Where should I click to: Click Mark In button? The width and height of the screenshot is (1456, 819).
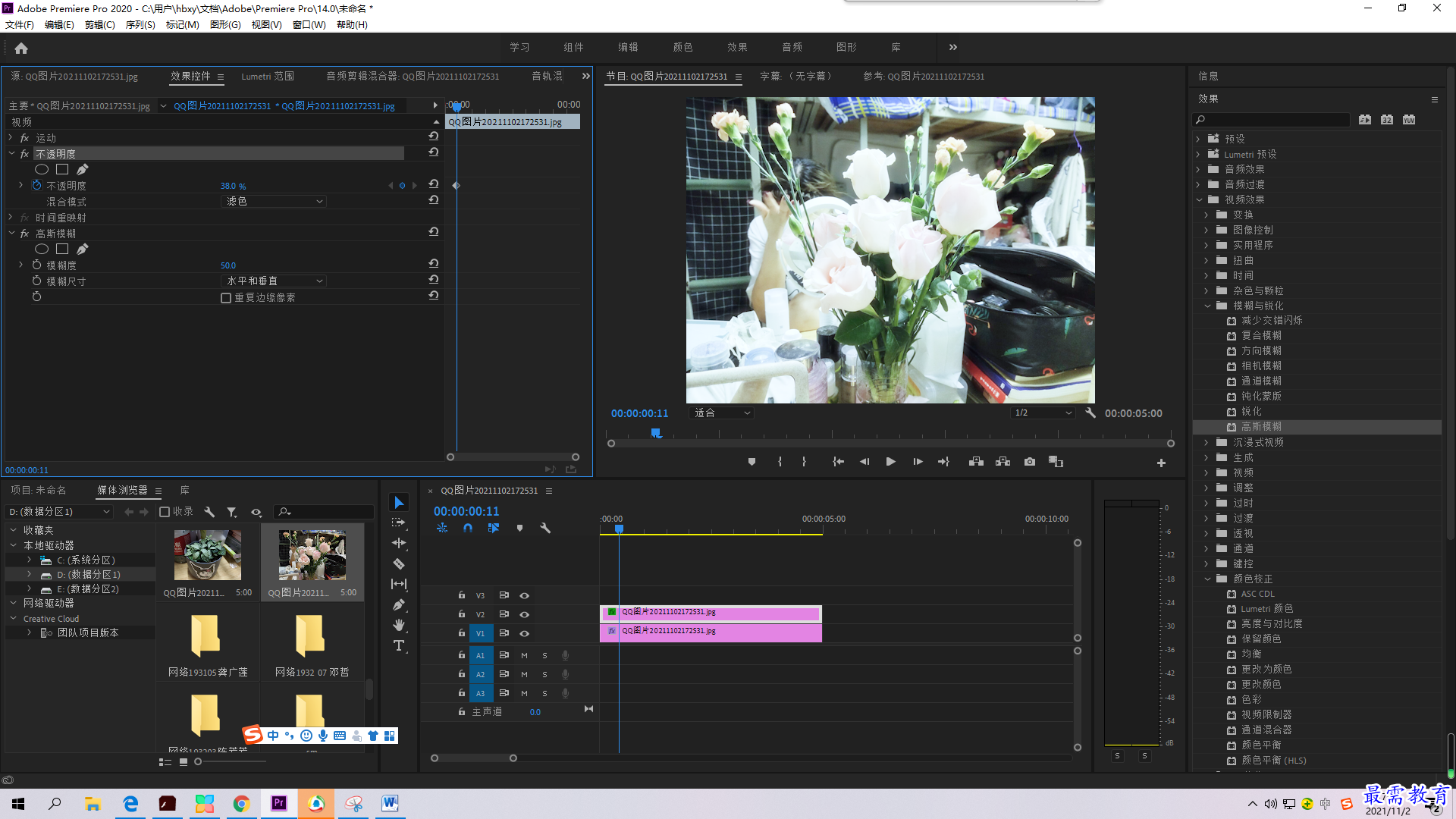click(x=780, y=462)
